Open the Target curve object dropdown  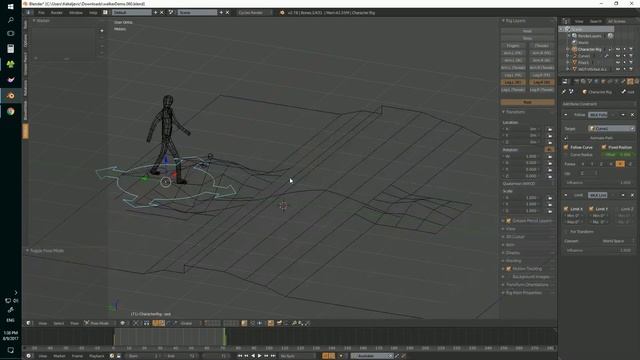[x=611, y=129]
